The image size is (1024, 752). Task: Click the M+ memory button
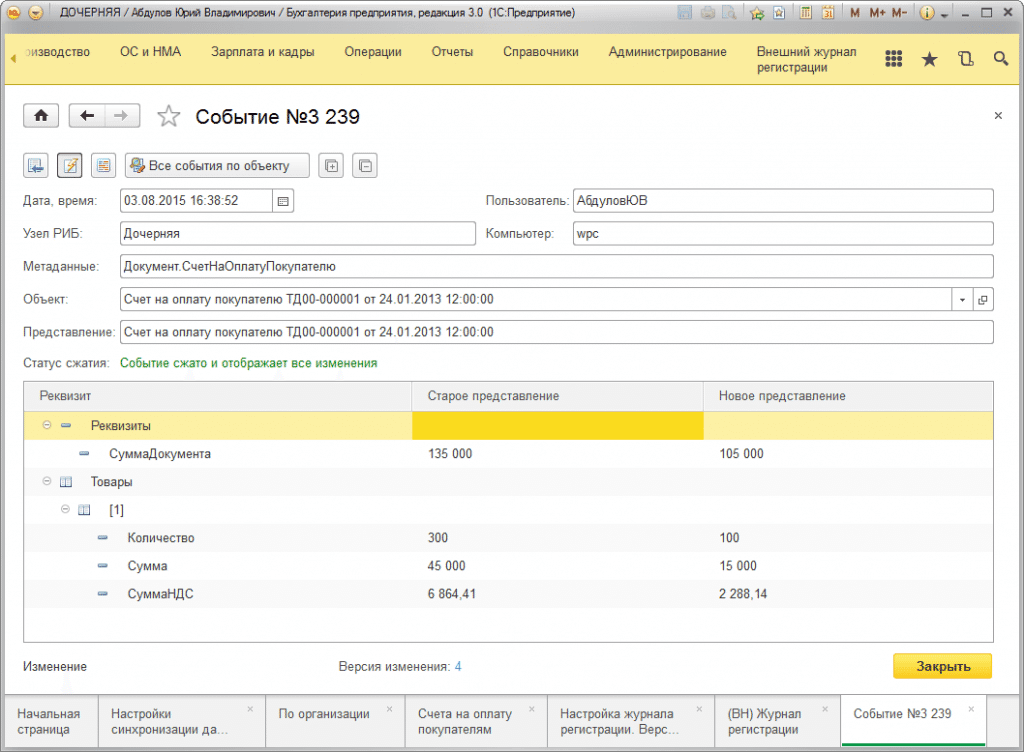coord(877,12)
